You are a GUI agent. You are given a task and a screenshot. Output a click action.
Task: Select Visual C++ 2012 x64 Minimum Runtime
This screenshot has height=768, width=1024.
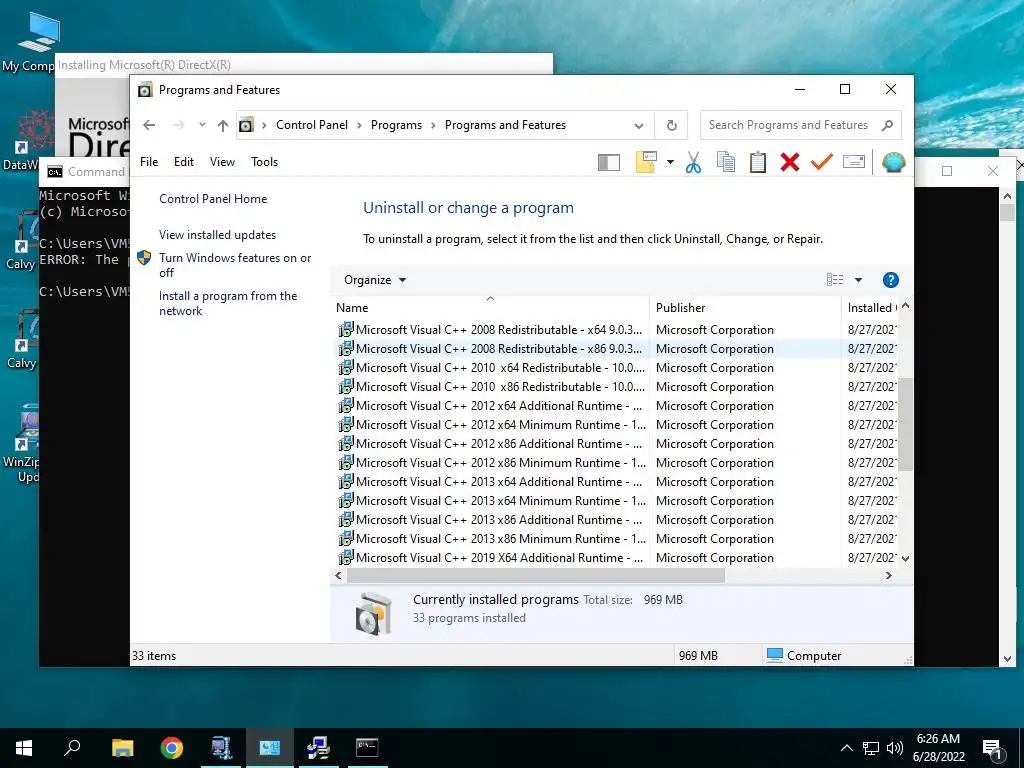click(615, 424)
